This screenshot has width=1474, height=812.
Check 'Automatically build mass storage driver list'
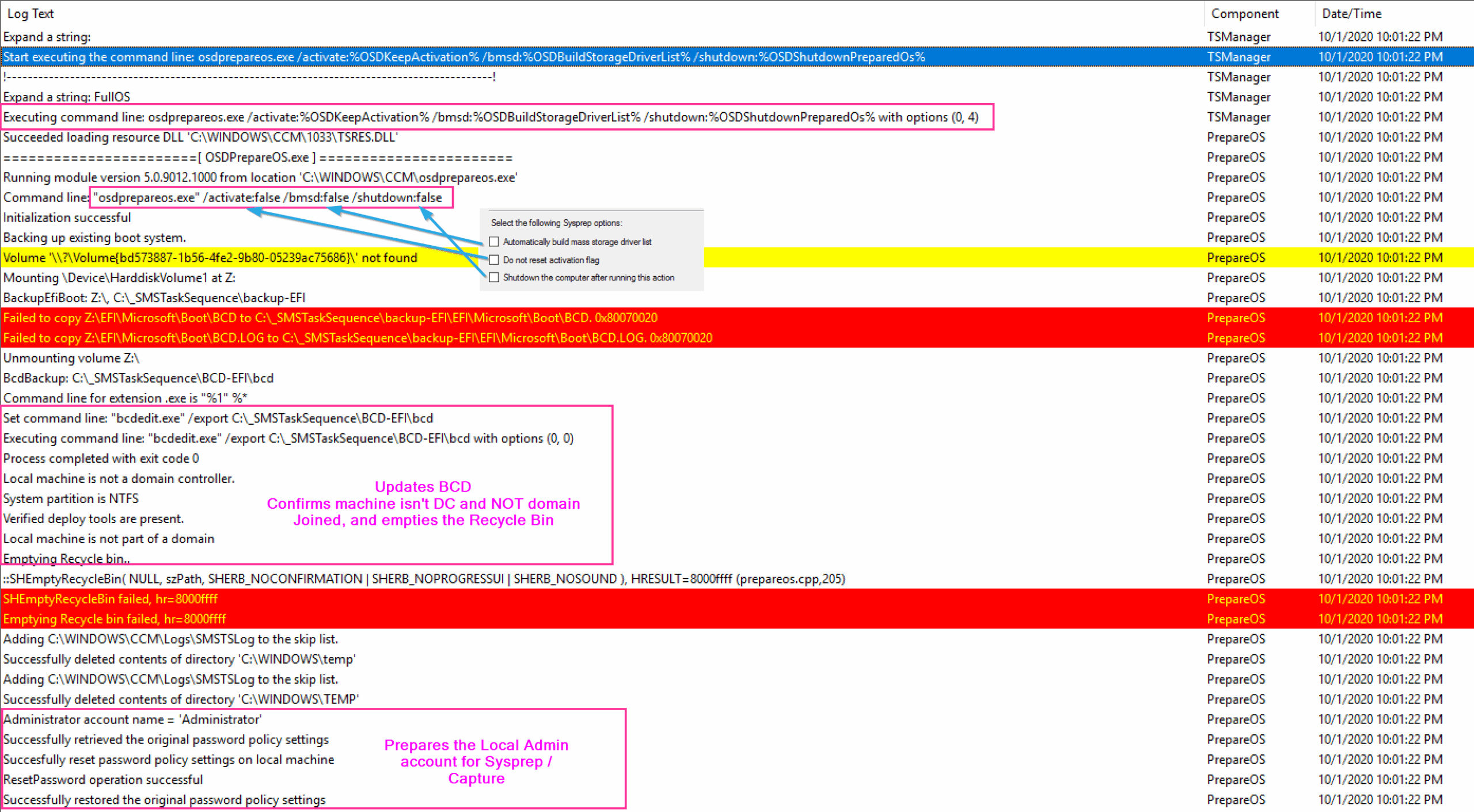click(494, 242)
